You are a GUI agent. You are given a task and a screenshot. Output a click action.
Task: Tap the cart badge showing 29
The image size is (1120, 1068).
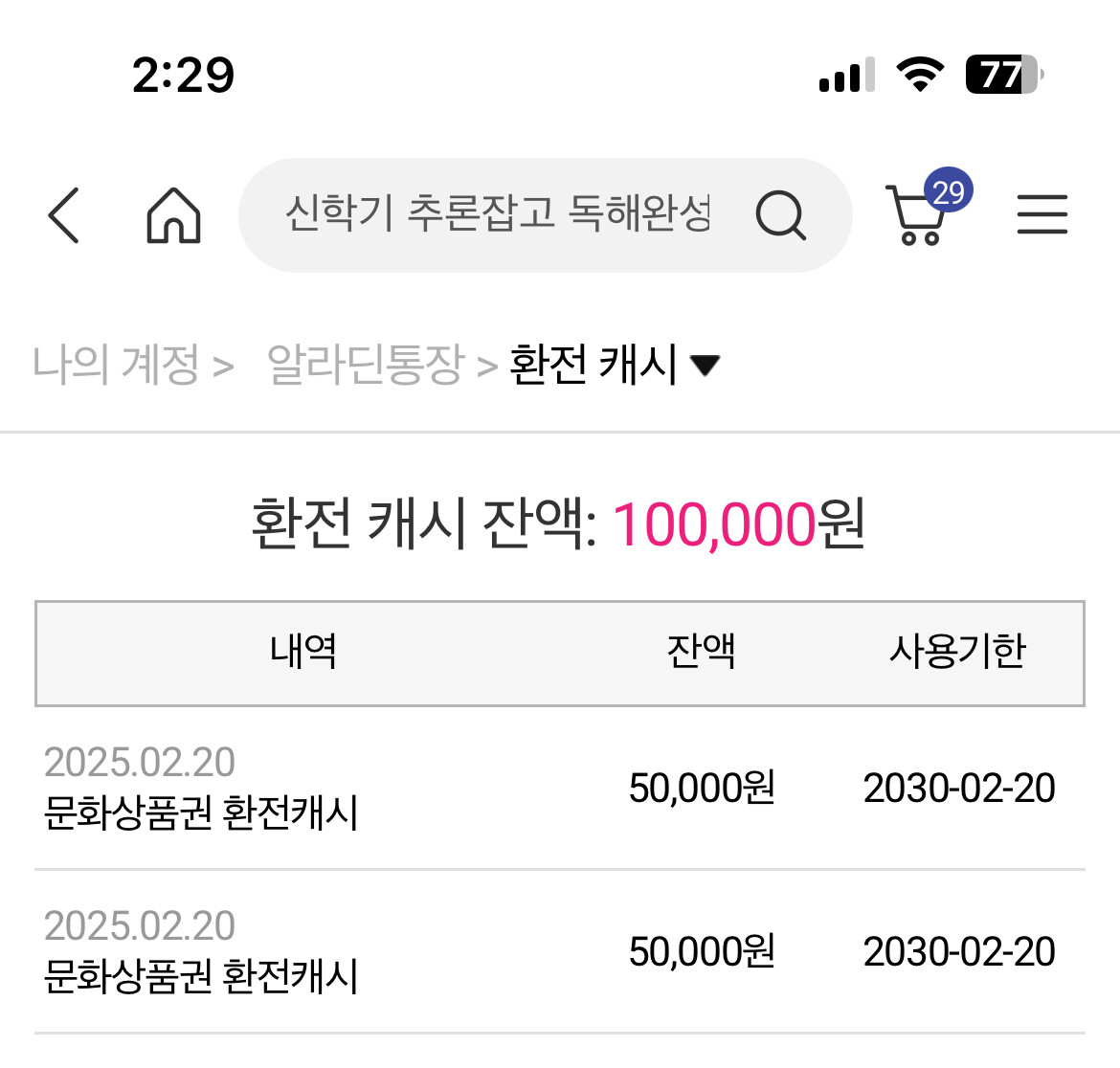click(x=948, y=191)
